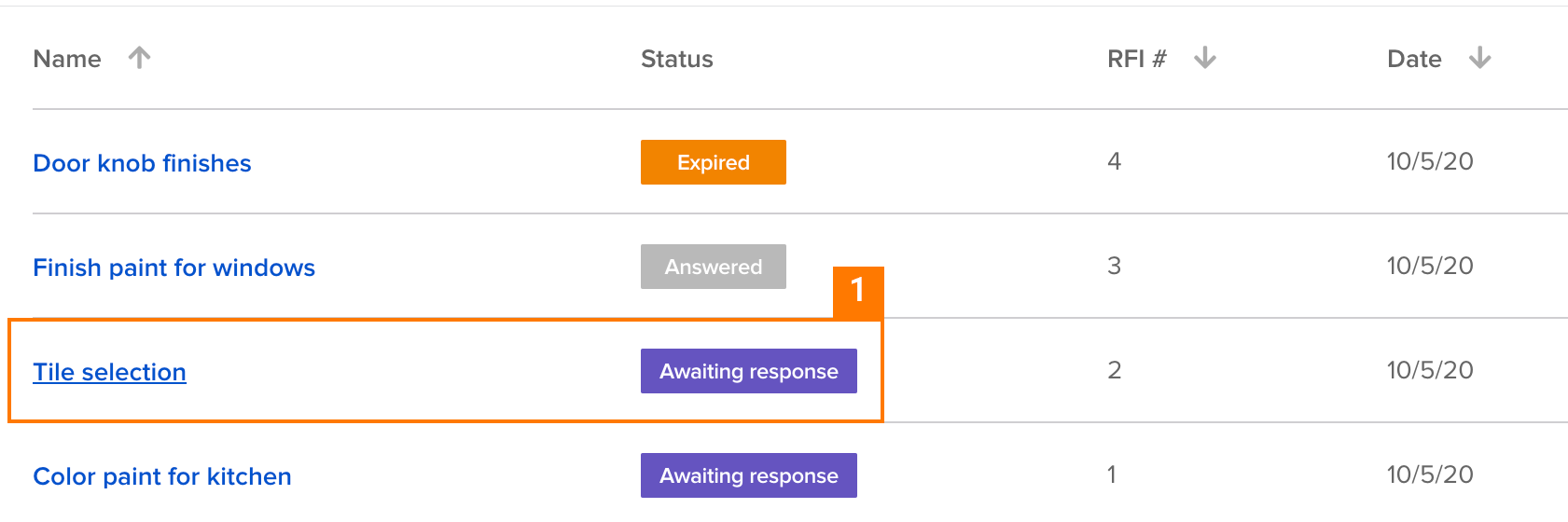Click the date in the Door knob finishes row
Viewport: 1568px width, 522px height.
(1430, 161)
